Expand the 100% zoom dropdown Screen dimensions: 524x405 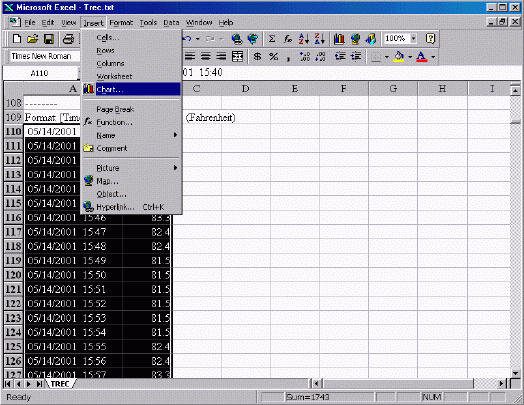coord(413,39)
